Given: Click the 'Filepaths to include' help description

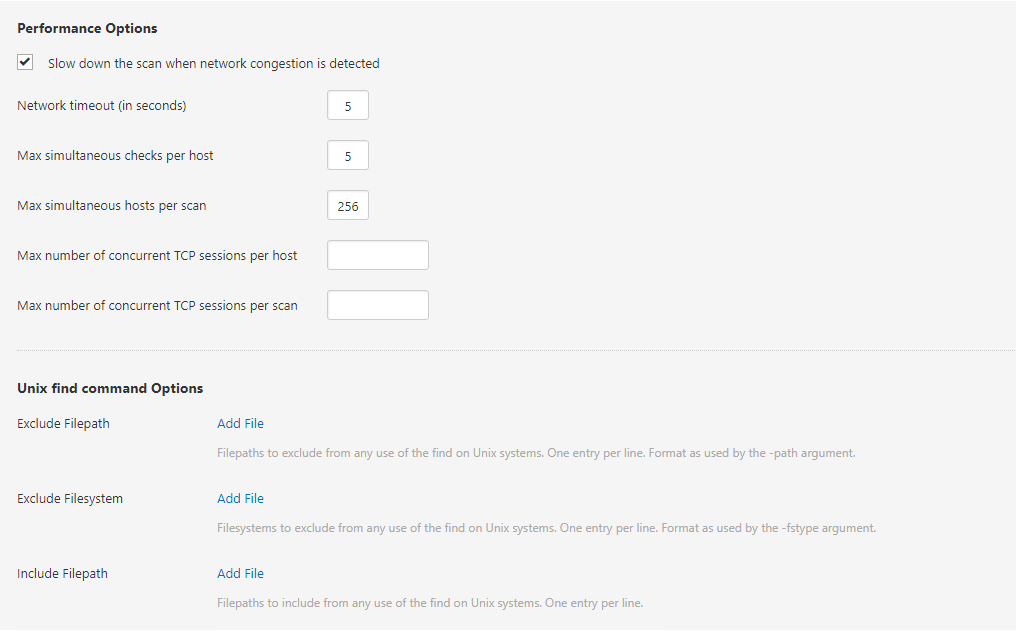Looking at the screenshot, I should (x=430, y=603).
